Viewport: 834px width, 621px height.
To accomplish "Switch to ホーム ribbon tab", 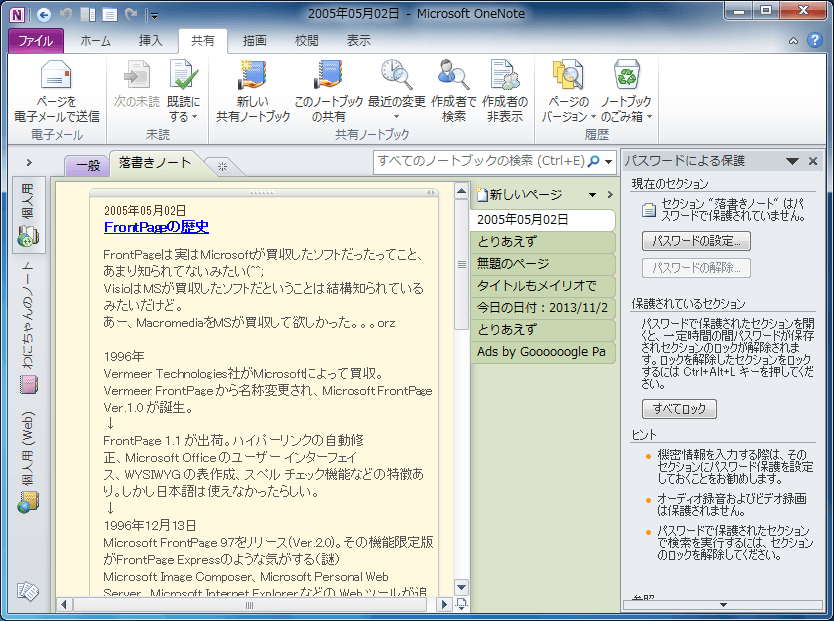I will coord(96,41).
